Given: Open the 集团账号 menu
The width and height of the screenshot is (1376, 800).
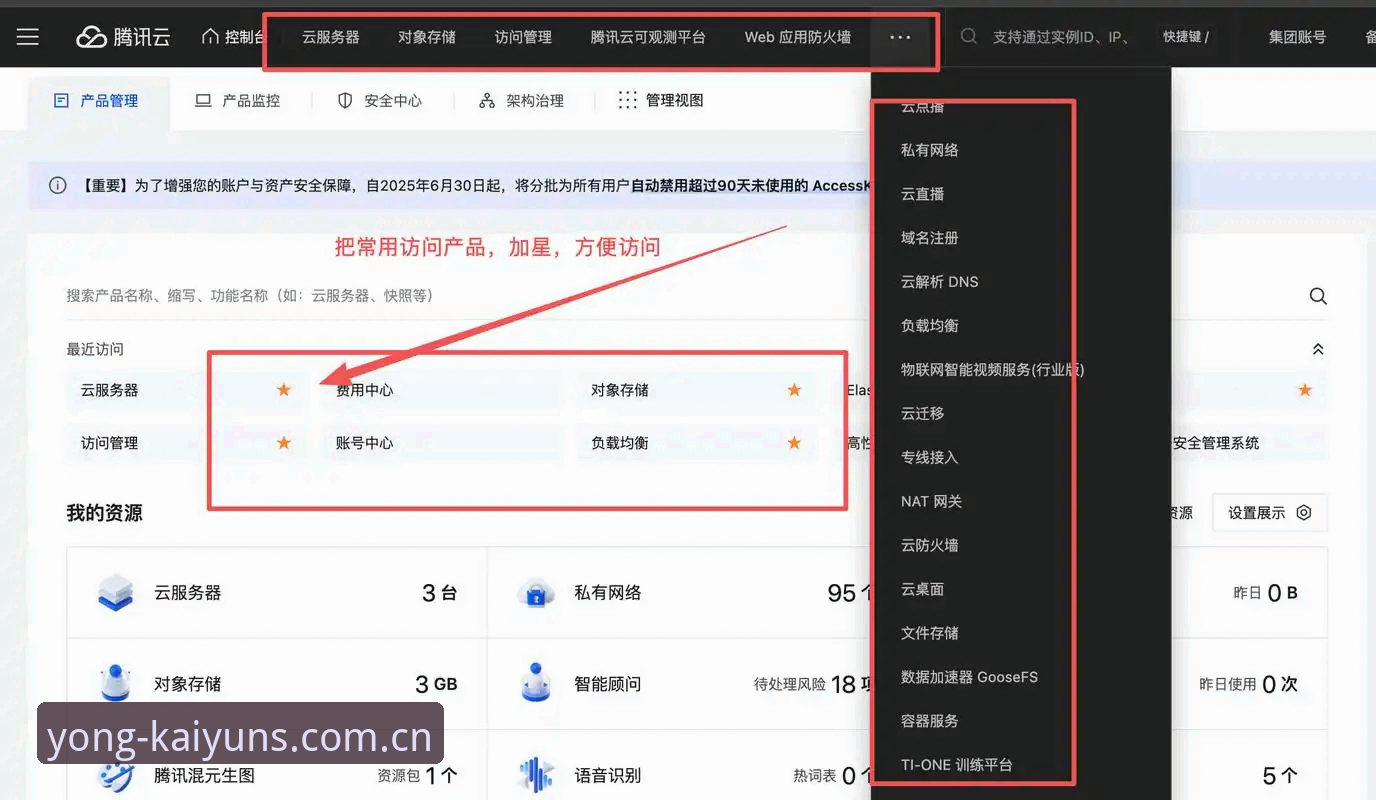Looking at the screenshot, I should pyautogui.click(x=1297, y=37).
